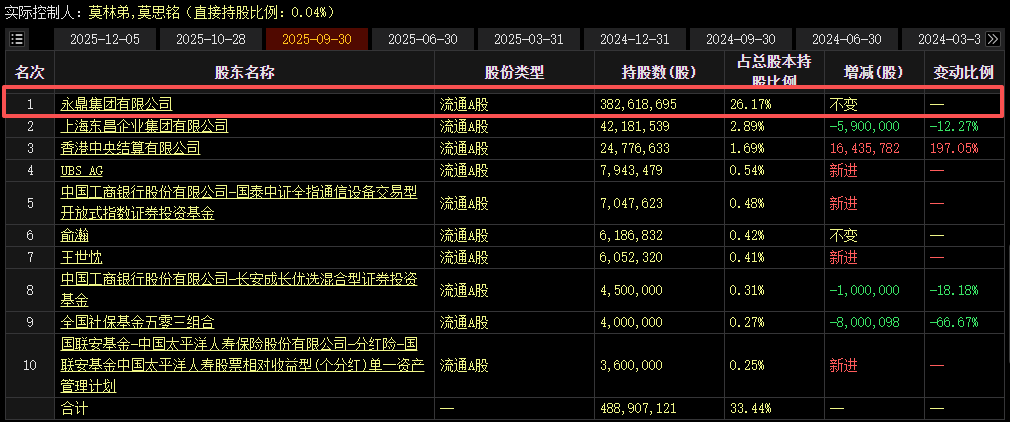Open the 2024-12-31 date tab
Viewport: 1010px width, 422px height.
point(634,39)
